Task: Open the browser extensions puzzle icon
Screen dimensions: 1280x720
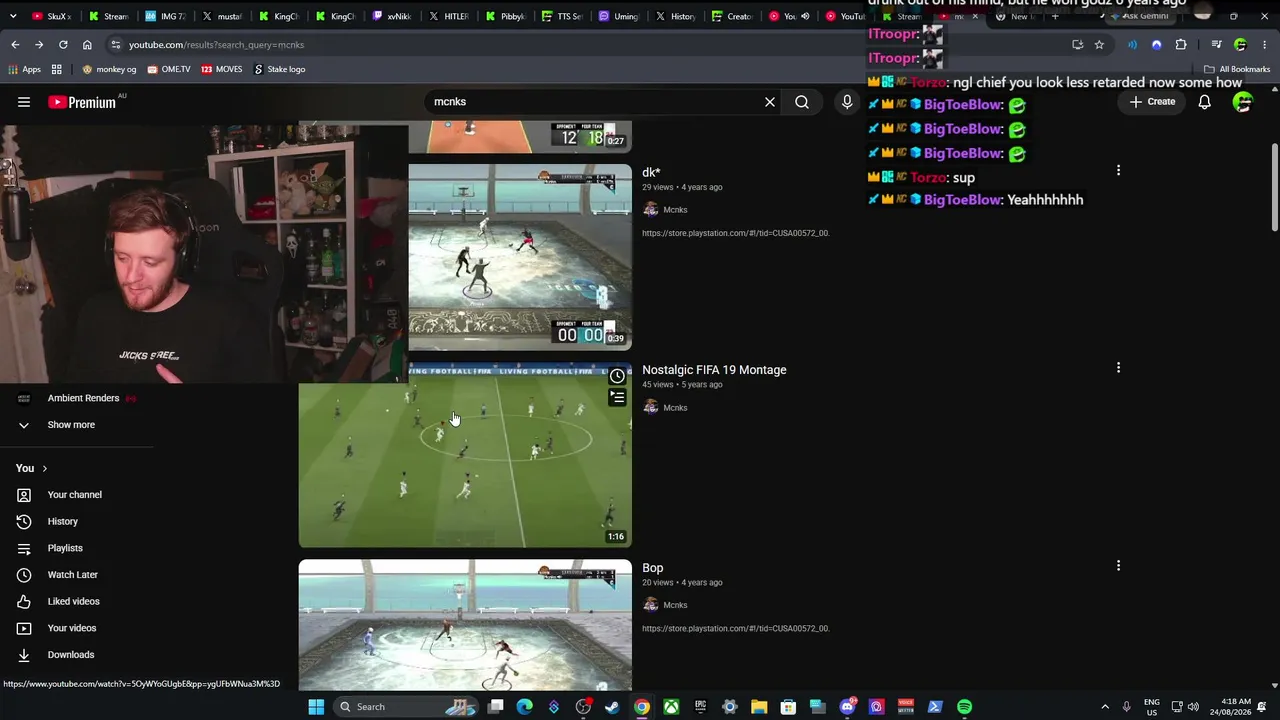Action: [1181, 45]
